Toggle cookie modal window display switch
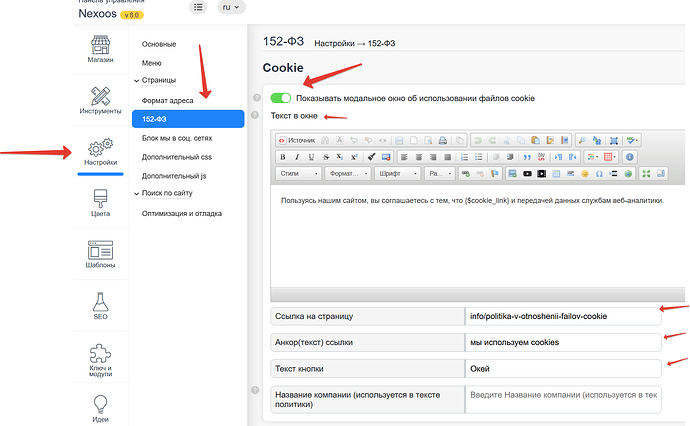Viewport: 690px width, 426px height. point(281,98)
